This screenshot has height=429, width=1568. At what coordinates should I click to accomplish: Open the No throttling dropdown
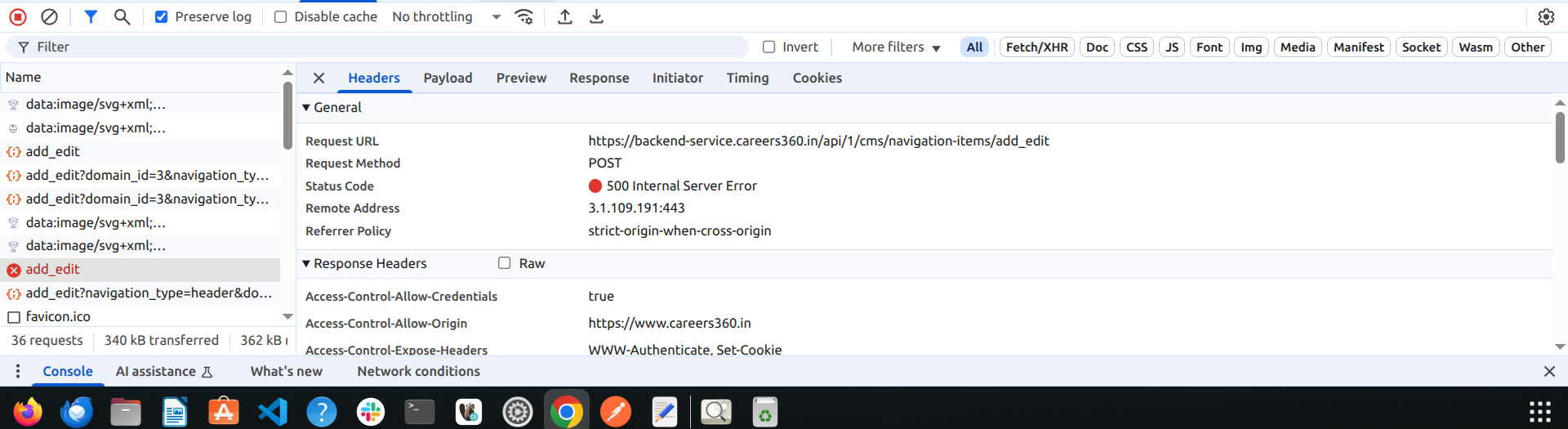[446, 16]
